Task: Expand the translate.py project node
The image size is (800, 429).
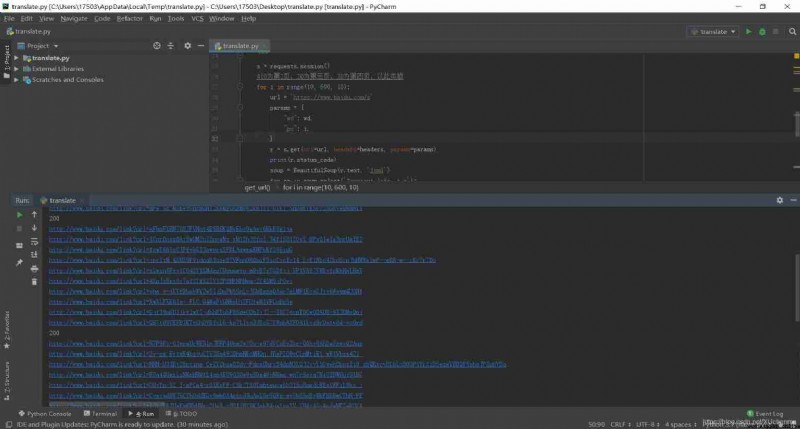Action: tap(16, 58)
